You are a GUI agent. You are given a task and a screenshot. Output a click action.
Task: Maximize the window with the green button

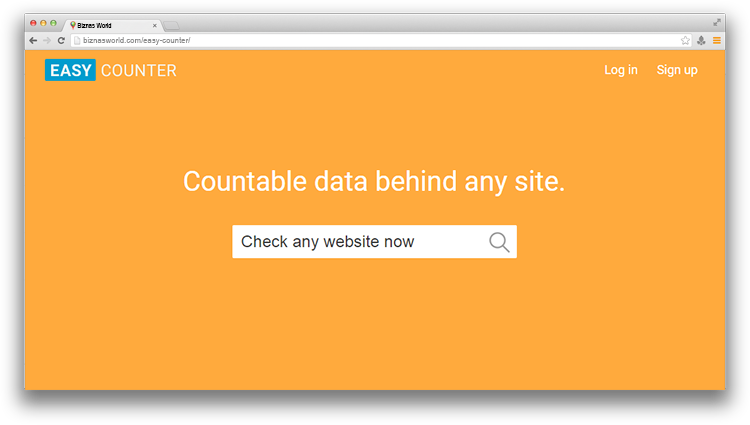click(x=53, y=23)
